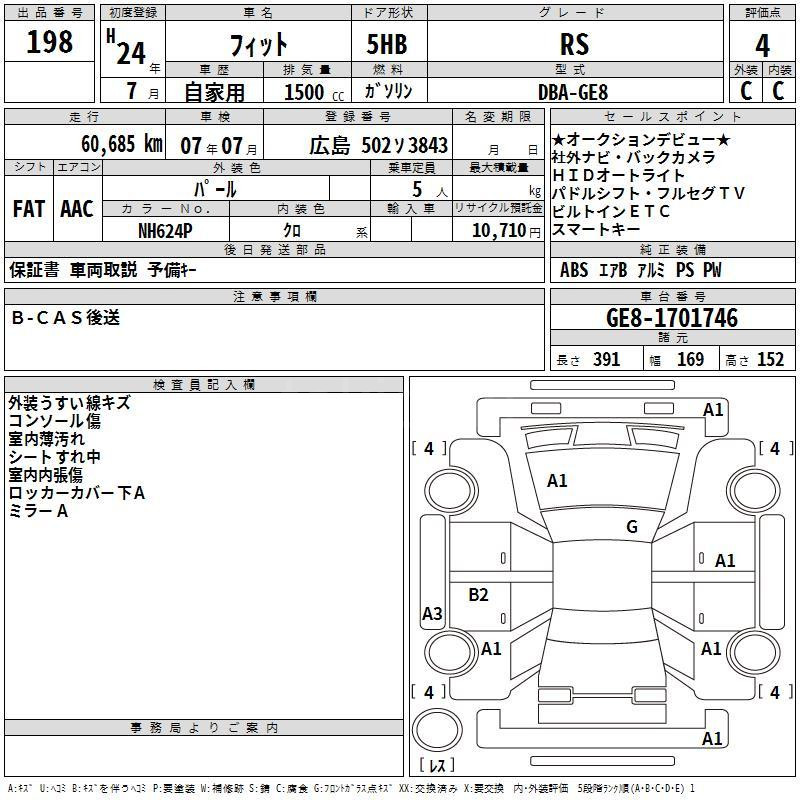Click equipment "ABS"
This screenshot has height=800, width=800.
(574, 270)
